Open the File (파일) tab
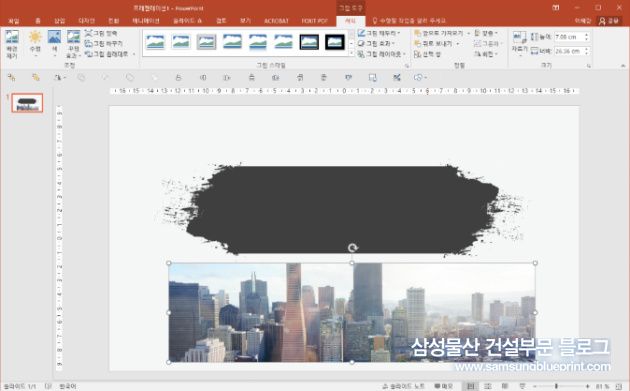The height and width of the screenshot is (391, 630). coord(14,20)
